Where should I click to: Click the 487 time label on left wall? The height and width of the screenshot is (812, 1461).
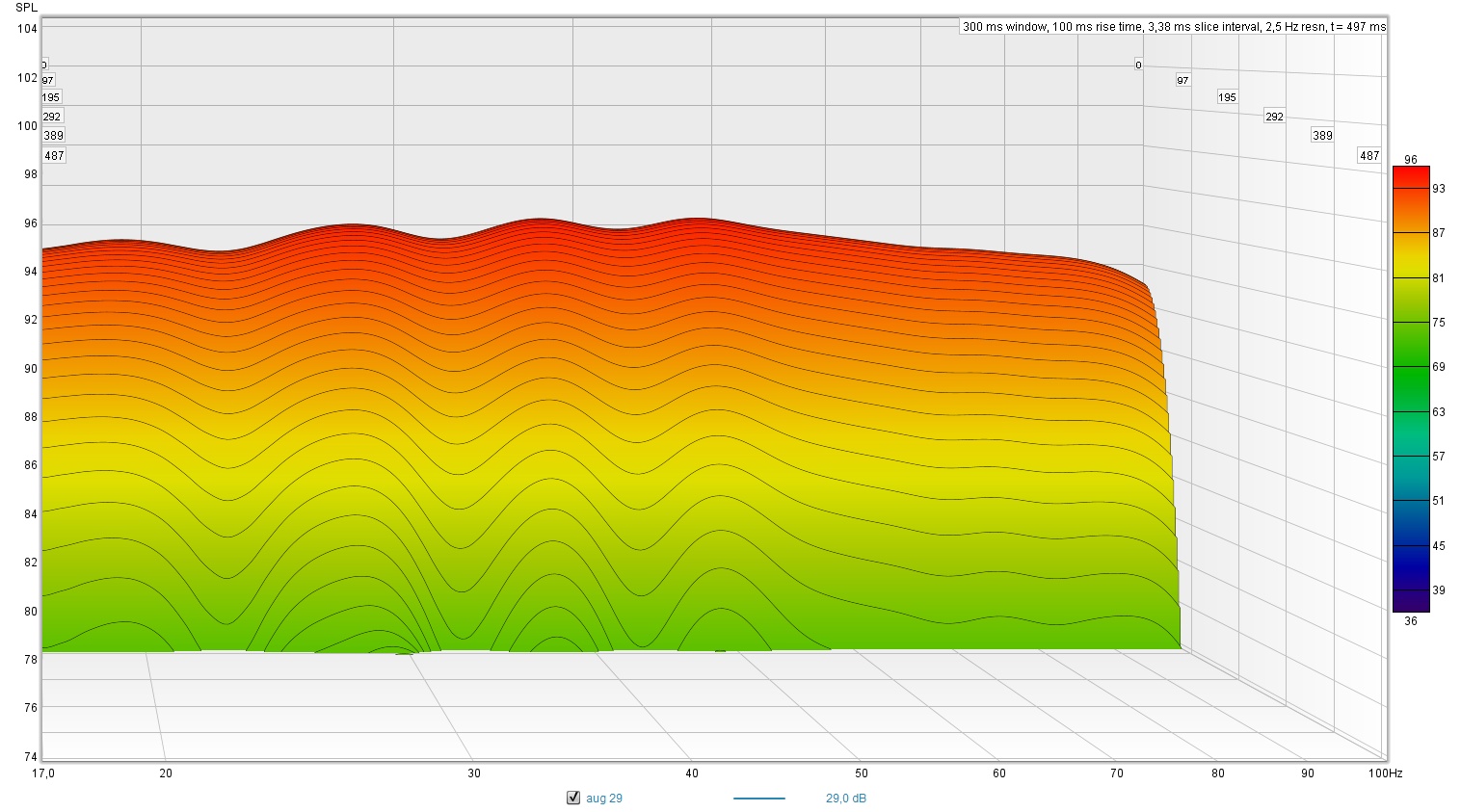pyautogui.click(x=54, y=156)
